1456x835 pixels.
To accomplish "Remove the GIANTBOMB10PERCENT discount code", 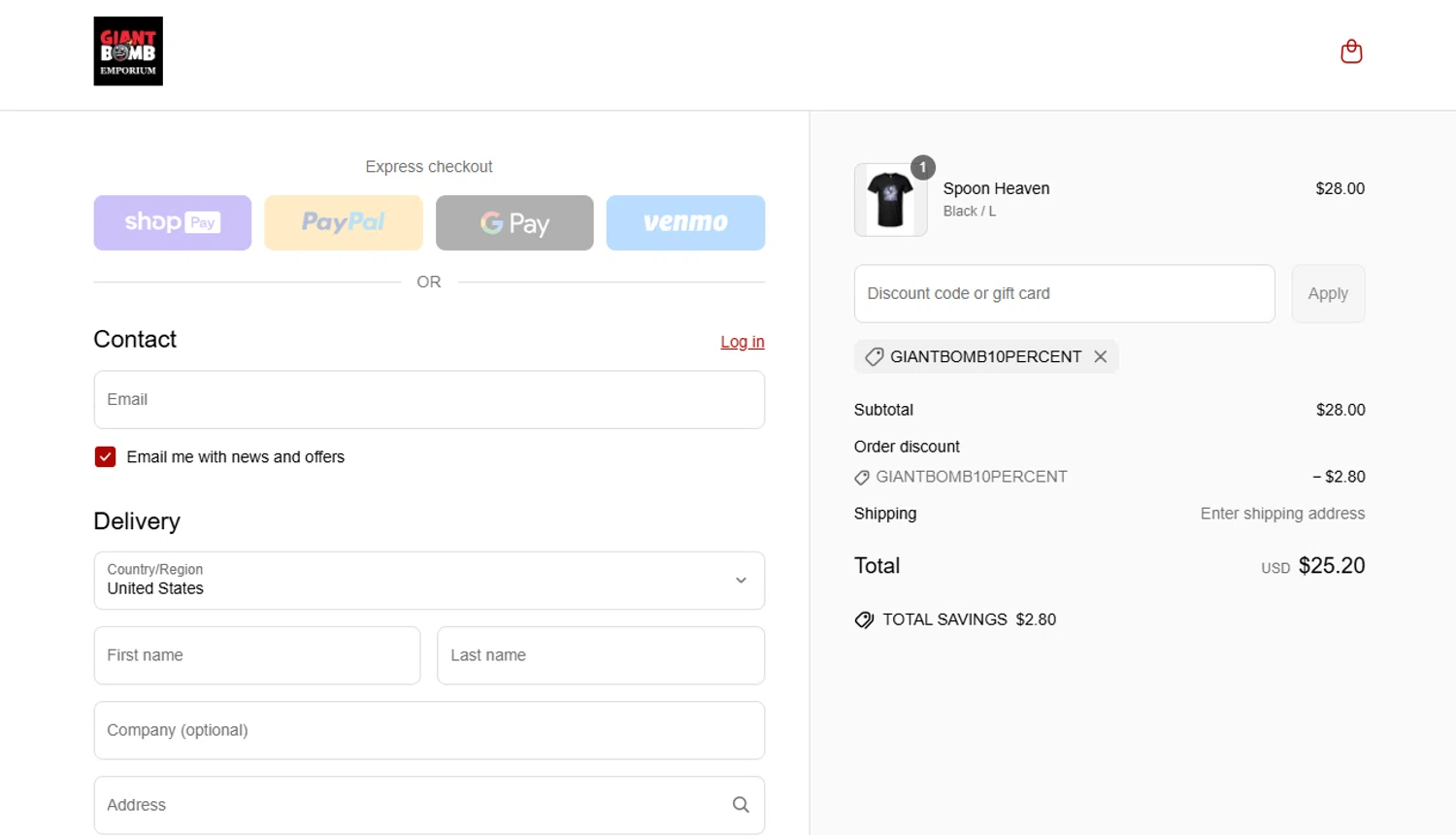I will [1100, 356].
